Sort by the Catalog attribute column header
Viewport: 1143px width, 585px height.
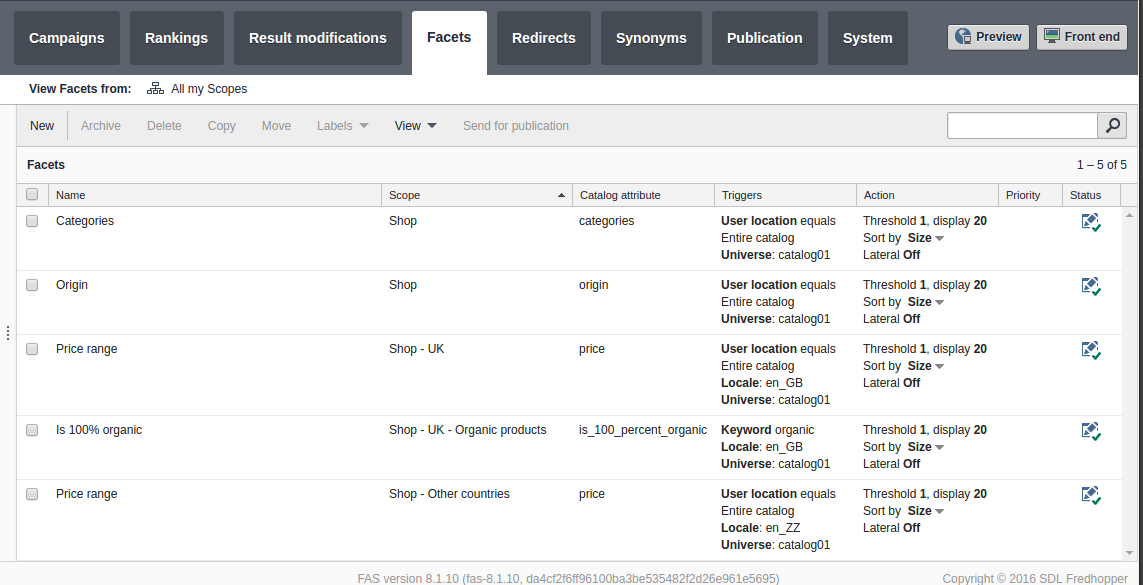643,195
